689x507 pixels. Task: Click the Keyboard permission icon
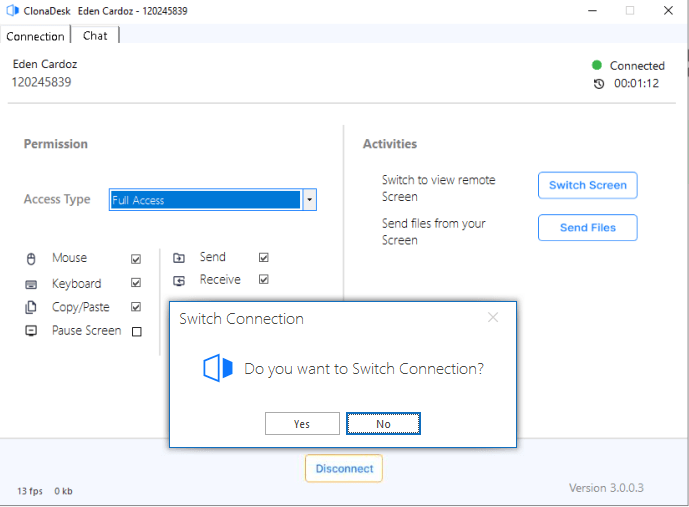click(31, 284)
